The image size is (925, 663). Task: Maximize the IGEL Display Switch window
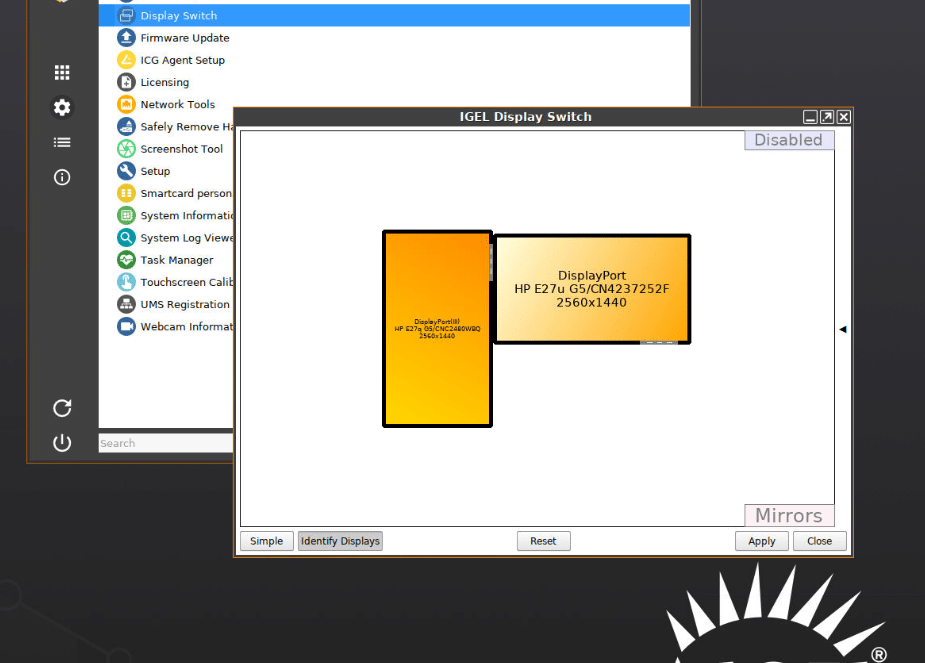(x=827, y=117)
